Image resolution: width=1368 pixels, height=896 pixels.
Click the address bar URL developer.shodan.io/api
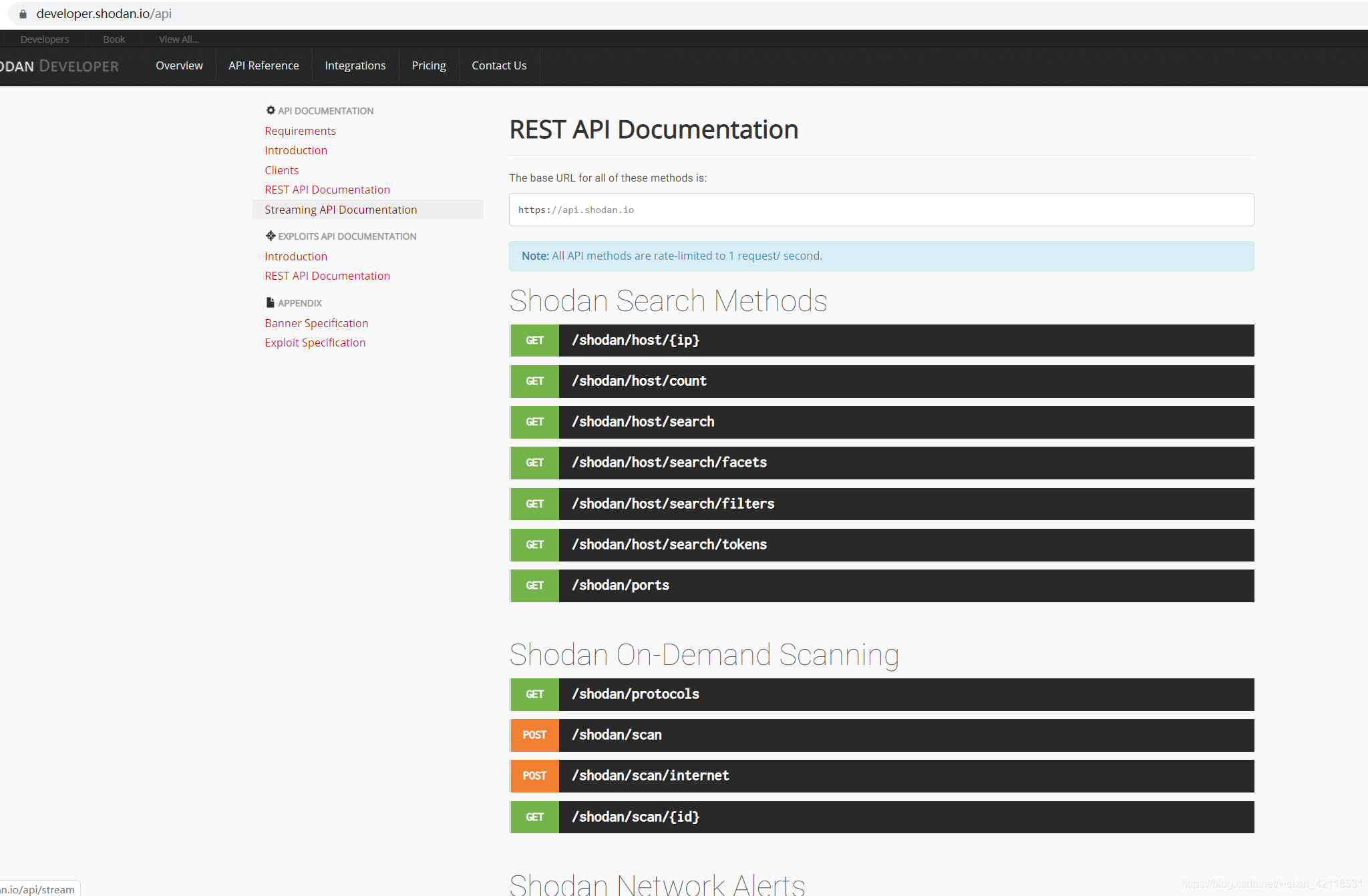pos(104,14)
